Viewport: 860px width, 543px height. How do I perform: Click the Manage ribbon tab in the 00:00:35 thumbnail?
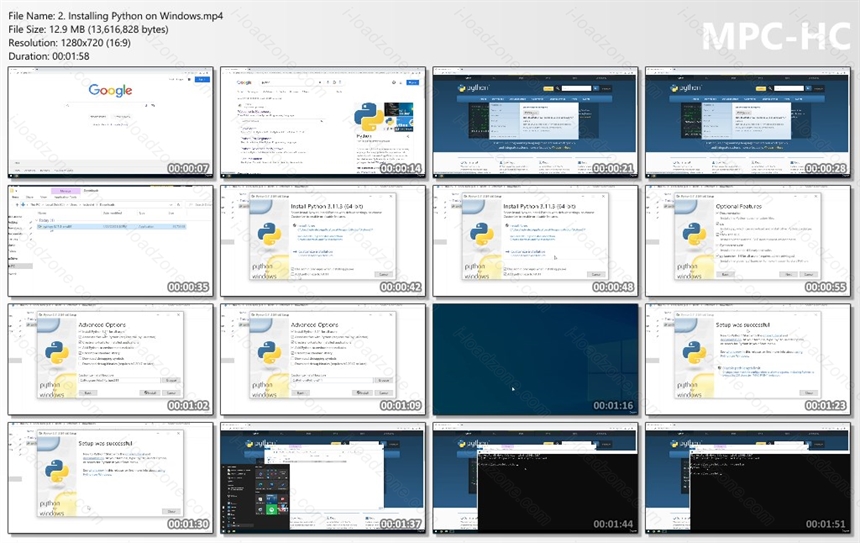[x=65, y=191]
